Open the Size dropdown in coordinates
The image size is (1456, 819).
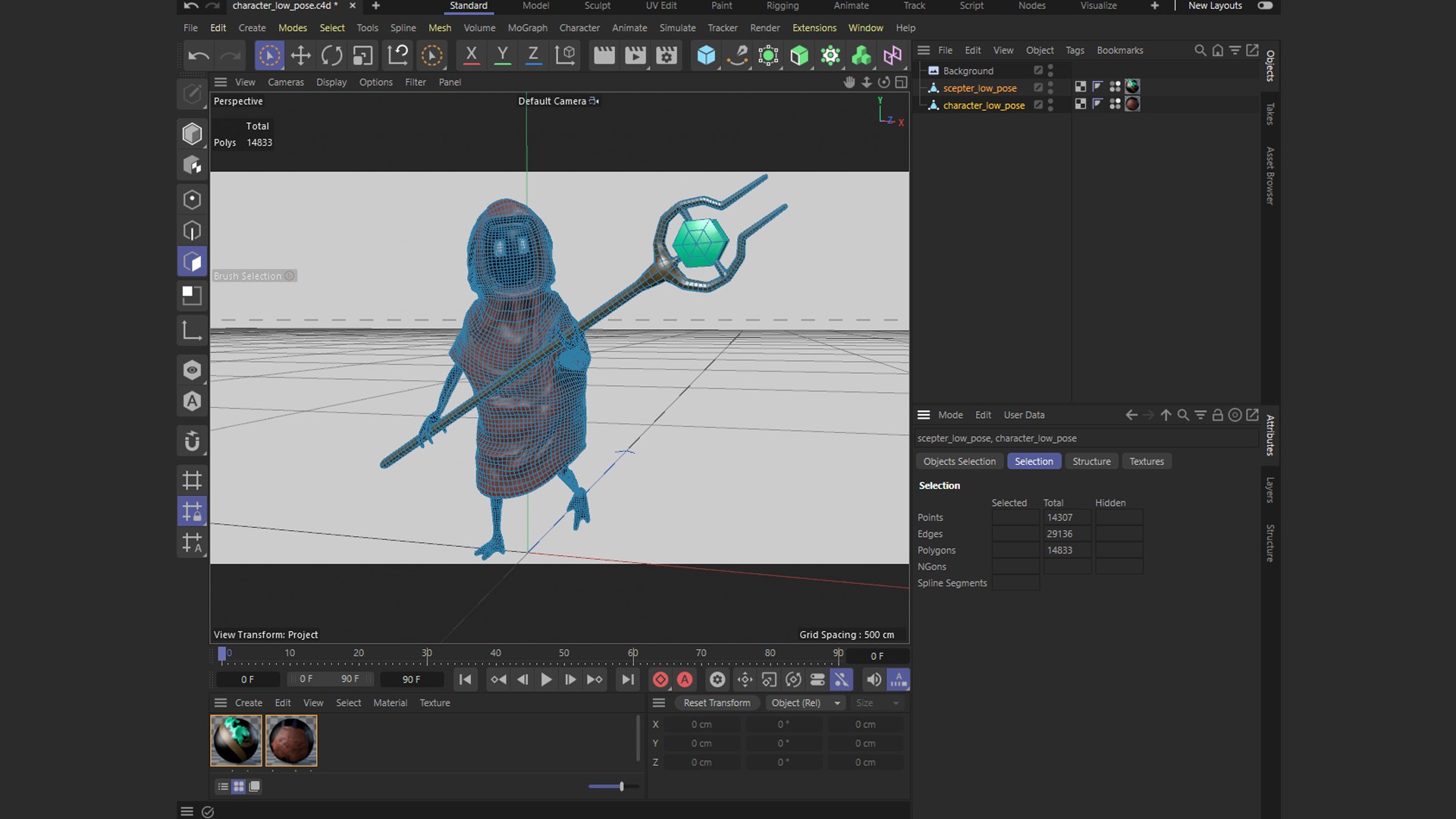click(877, 703)
